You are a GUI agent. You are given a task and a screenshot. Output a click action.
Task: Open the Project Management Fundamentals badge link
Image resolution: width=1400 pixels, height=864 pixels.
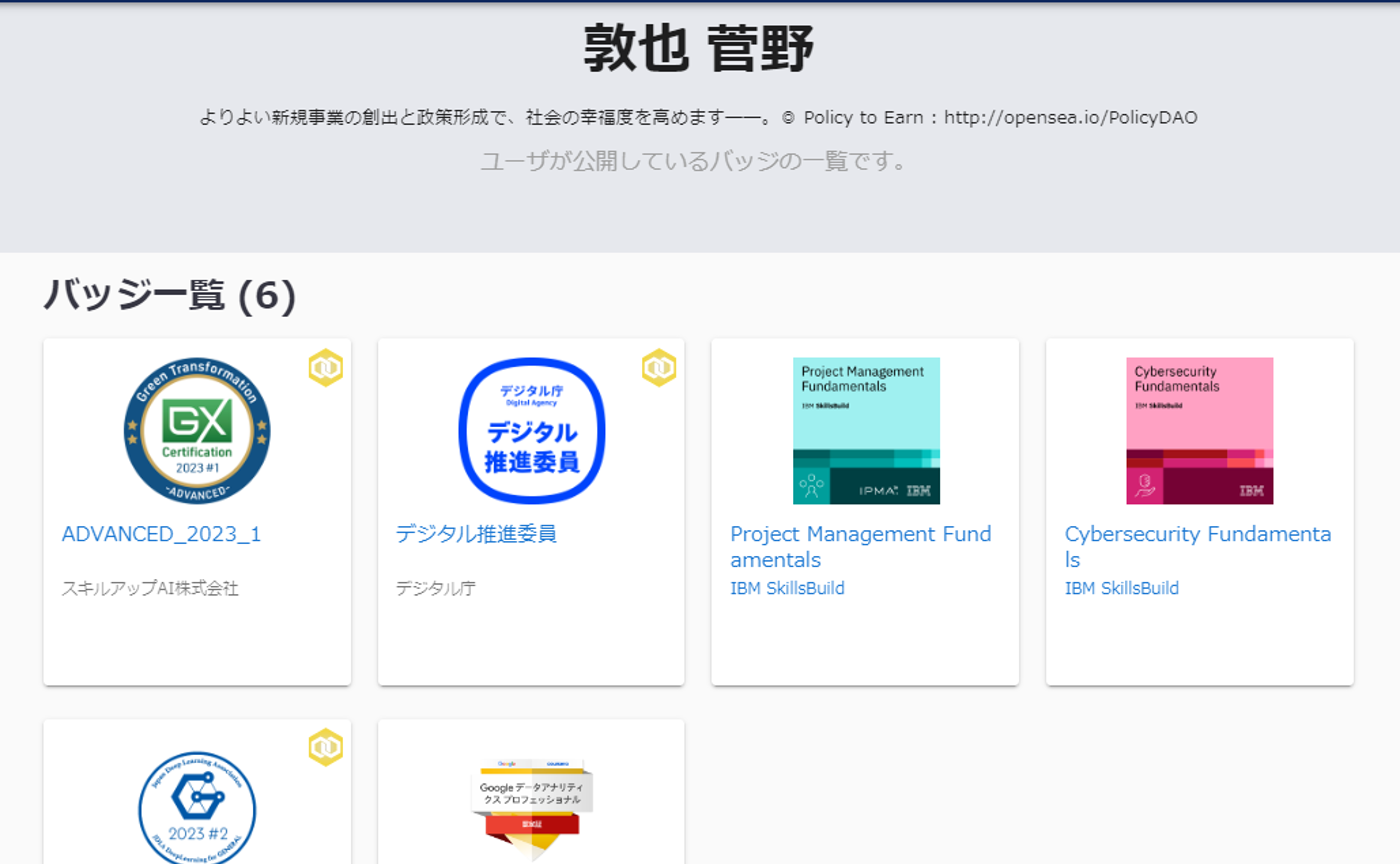click(x=861, y=546)
